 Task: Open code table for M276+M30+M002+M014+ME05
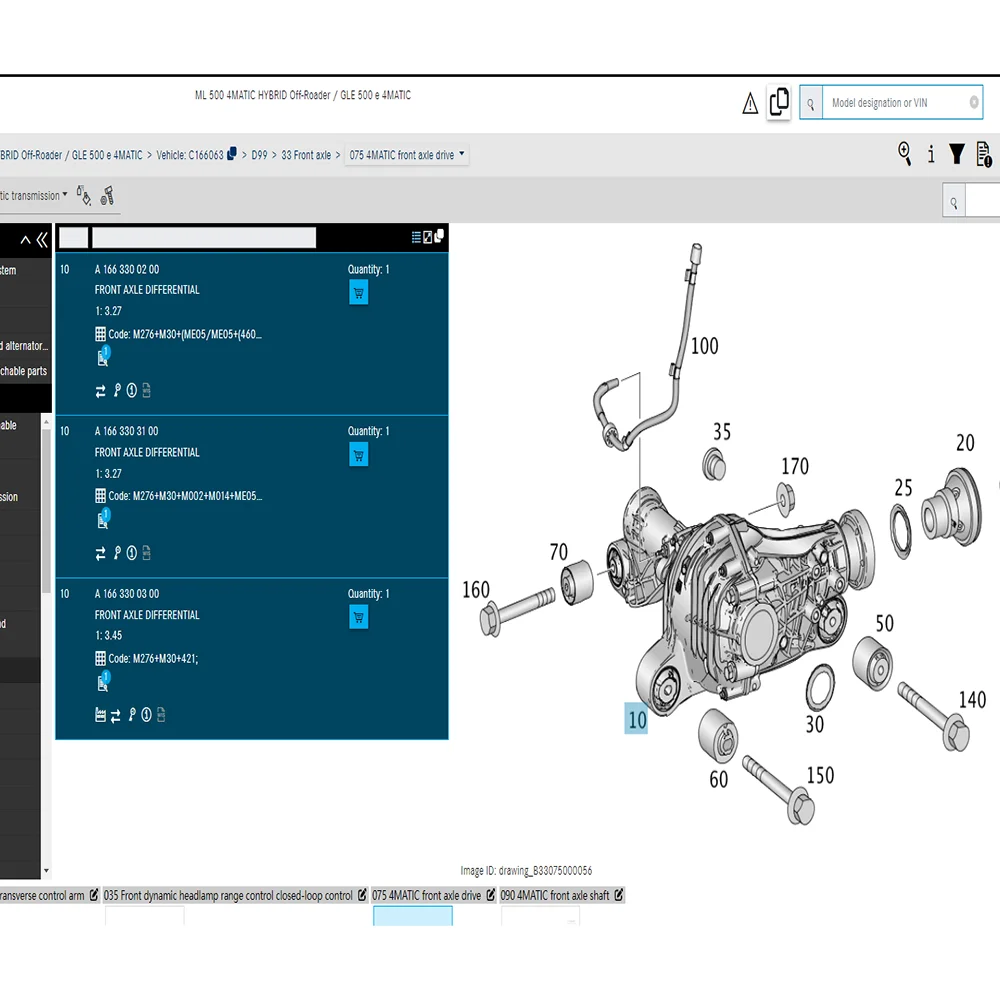tap(100, 496)
